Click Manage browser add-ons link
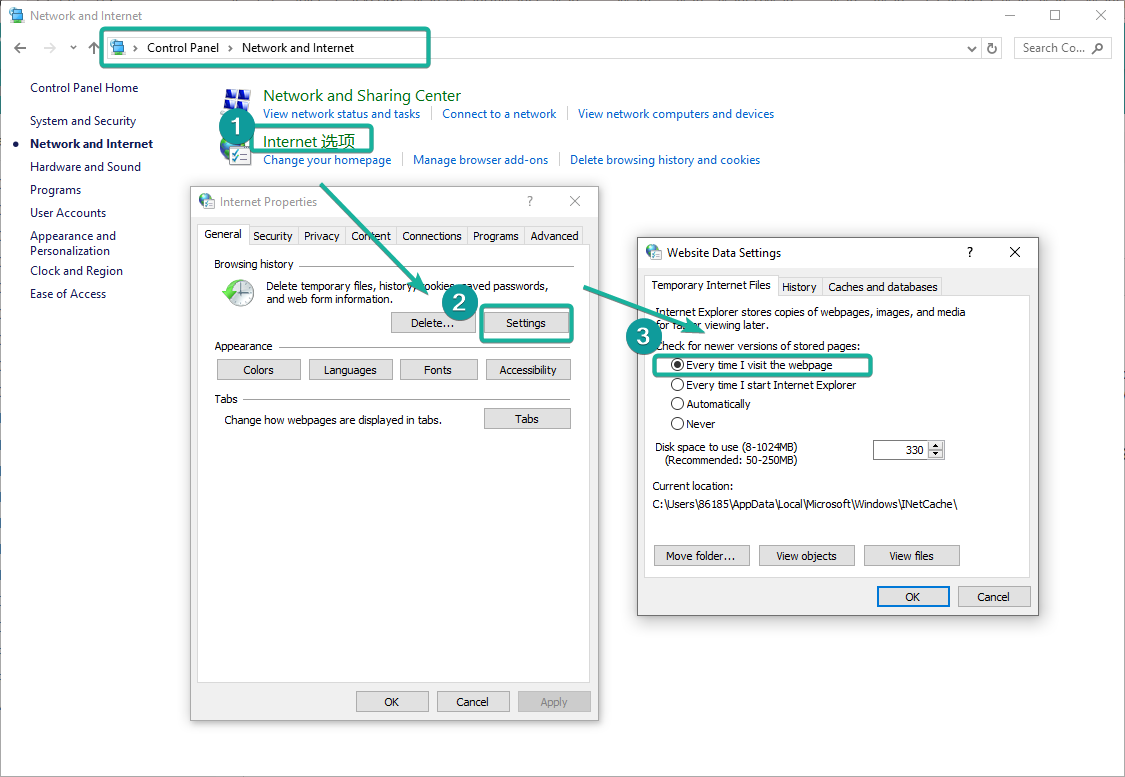The width and height of the screenshot is (1125, 777). click(x=481, y=160)
